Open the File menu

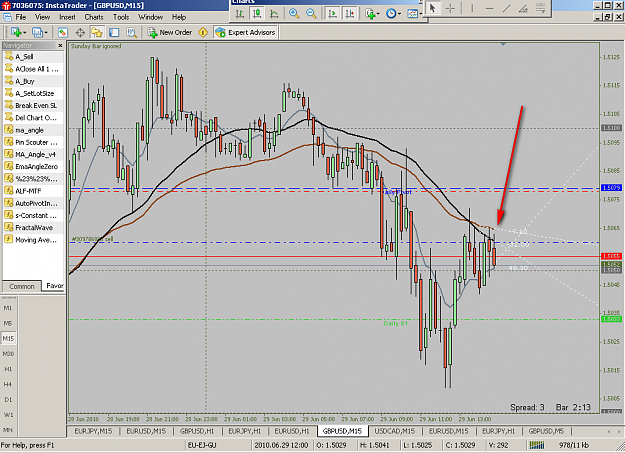coord(20,17)
